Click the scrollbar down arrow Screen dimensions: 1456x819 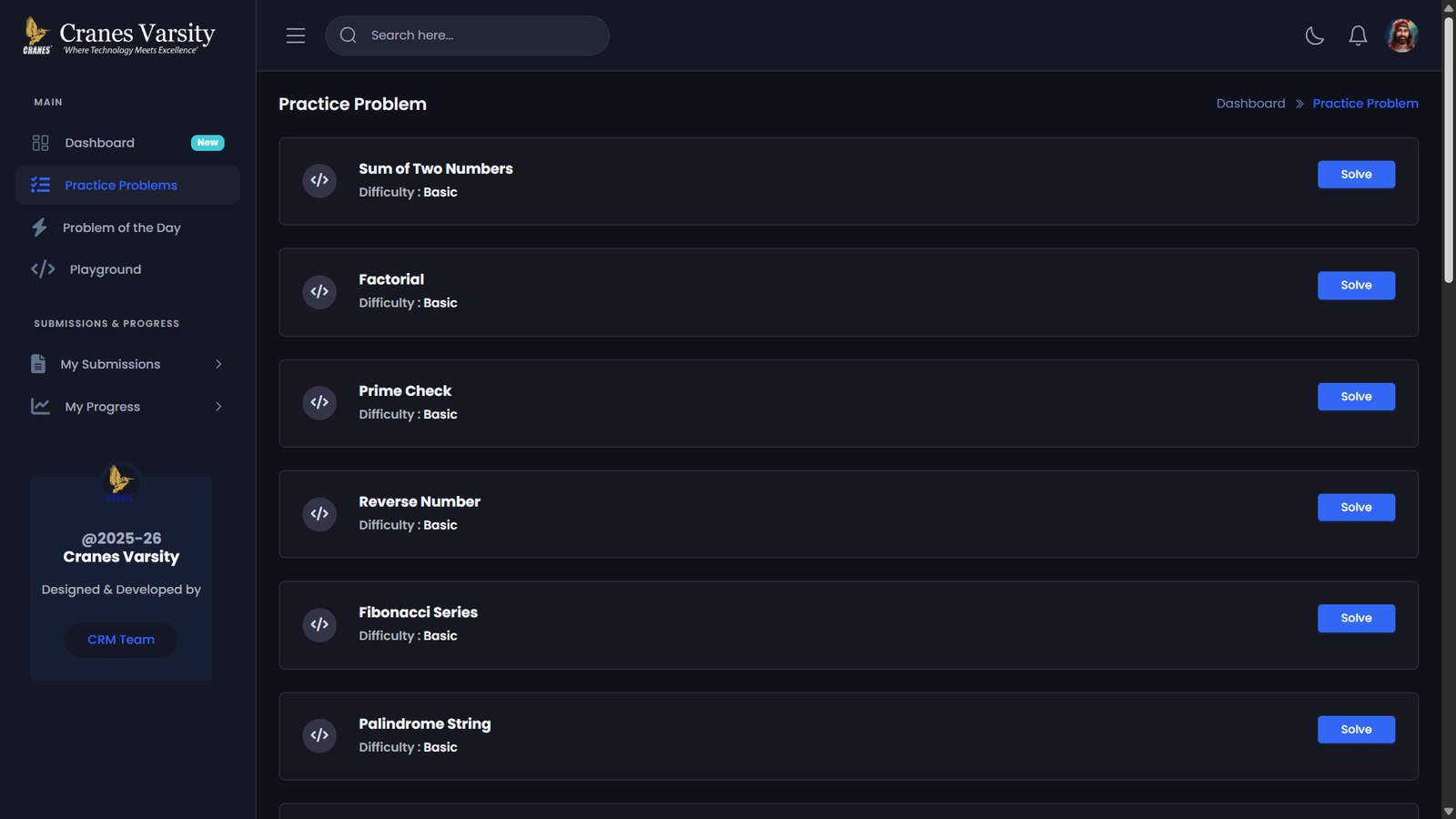click(1449, 811)
